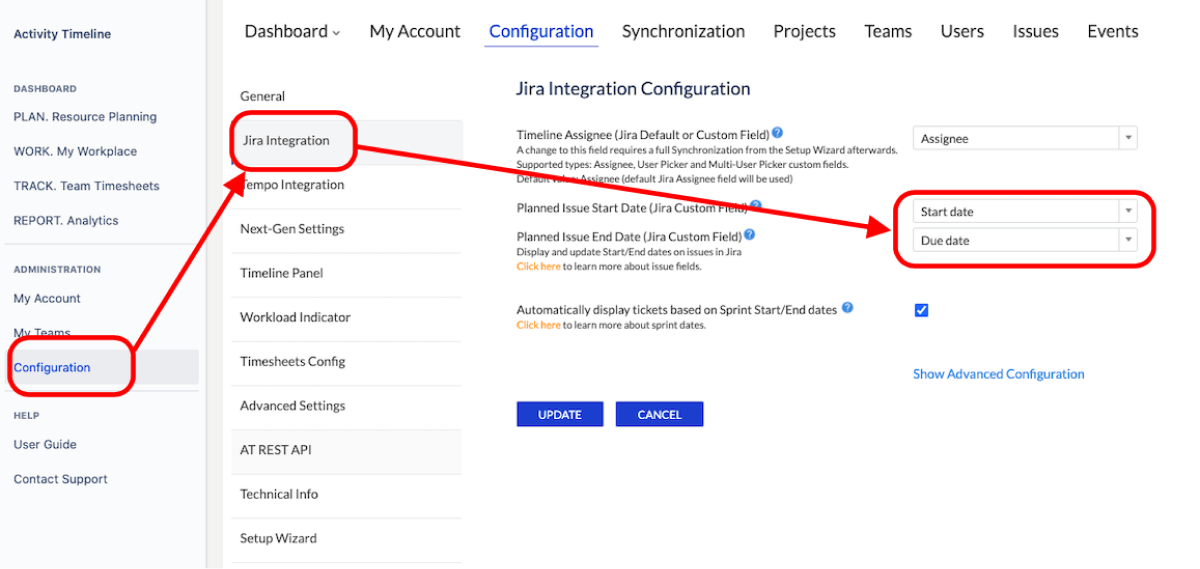Viewport: 1200px width, 569px height.
Task: Open the Due date dropdown
Action: click(1025, 240)
